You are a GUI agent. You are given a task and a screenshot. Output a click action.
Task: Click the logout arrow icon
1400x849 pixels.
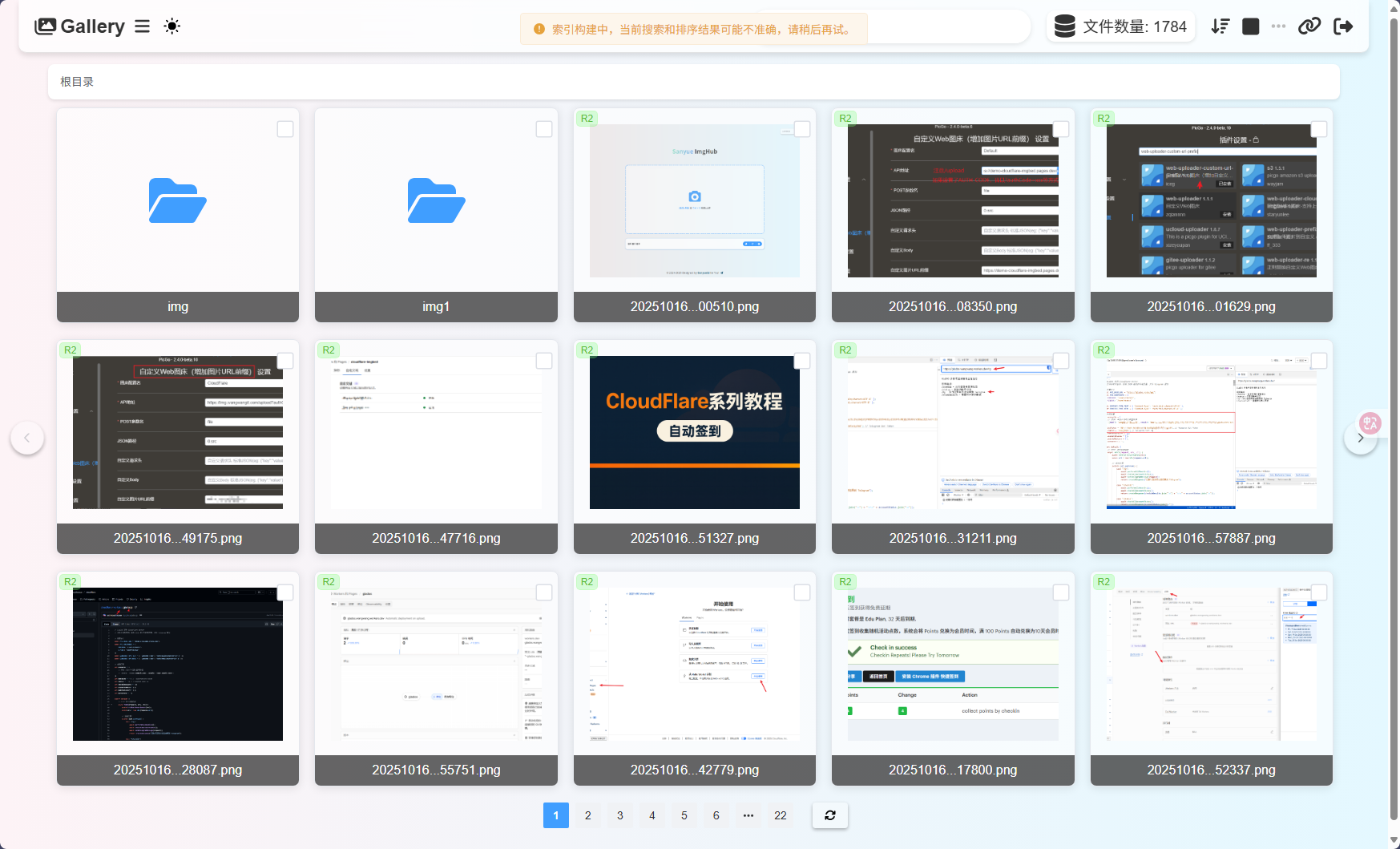1343,26
